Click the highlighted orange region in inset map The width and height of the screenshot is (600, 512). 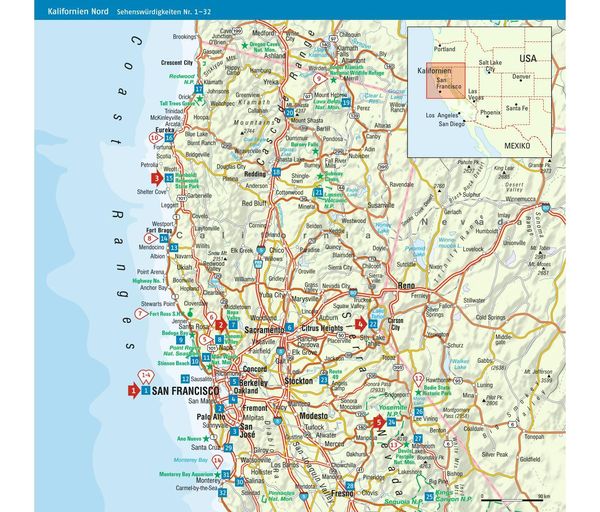pos(446,81)
